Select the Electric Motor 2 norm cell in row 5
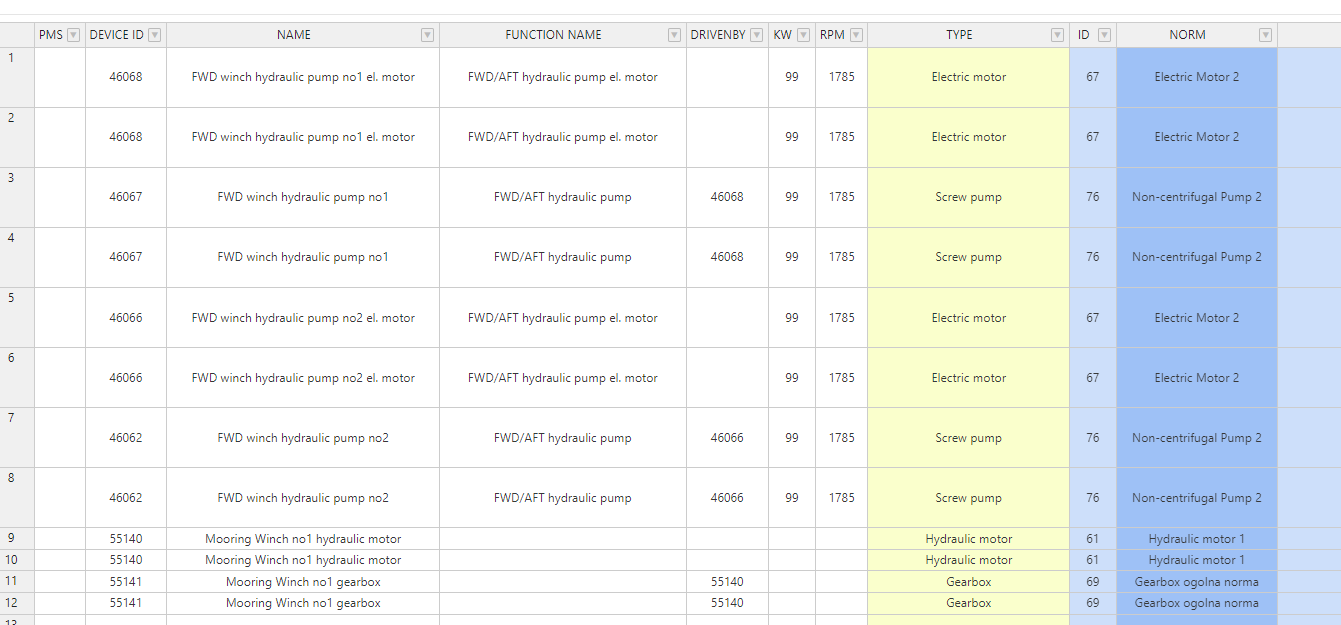 coord(1196,318)
